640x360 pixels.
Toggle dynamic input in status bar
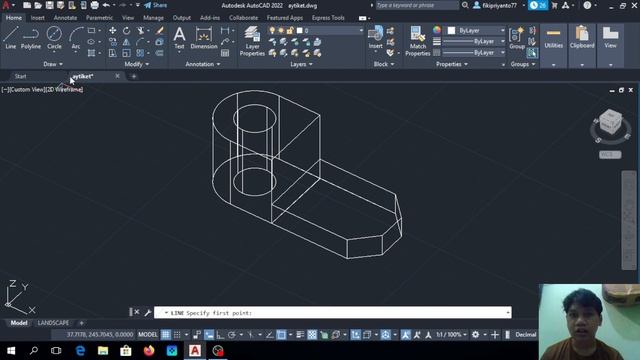click(x=209, y=335)
